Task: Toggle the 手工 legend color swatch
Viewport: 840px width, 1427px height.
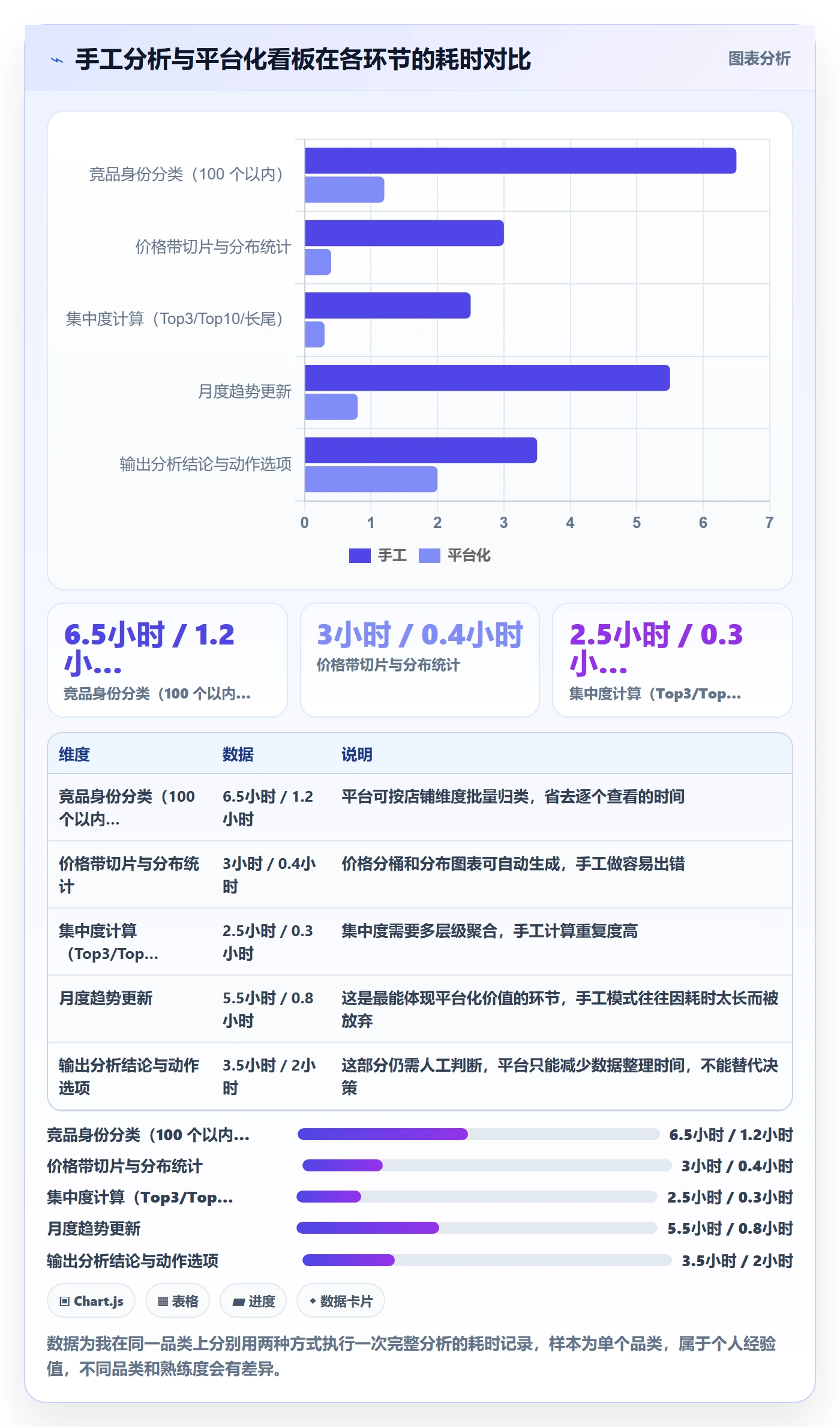Action: pyautogui.click(x=360, y=556)
